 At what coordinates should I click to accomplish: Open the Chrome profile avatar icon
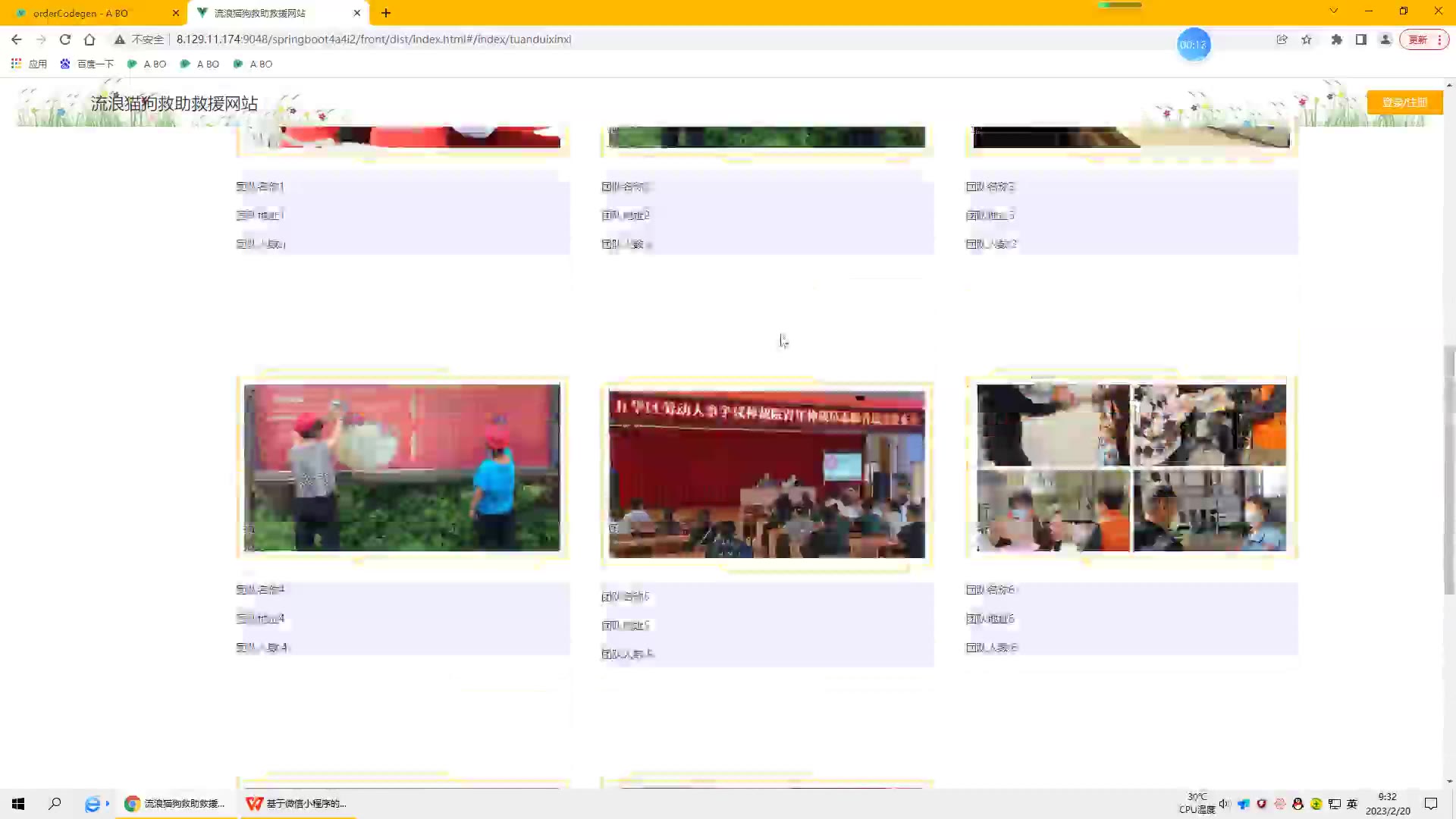[1385, 39]
